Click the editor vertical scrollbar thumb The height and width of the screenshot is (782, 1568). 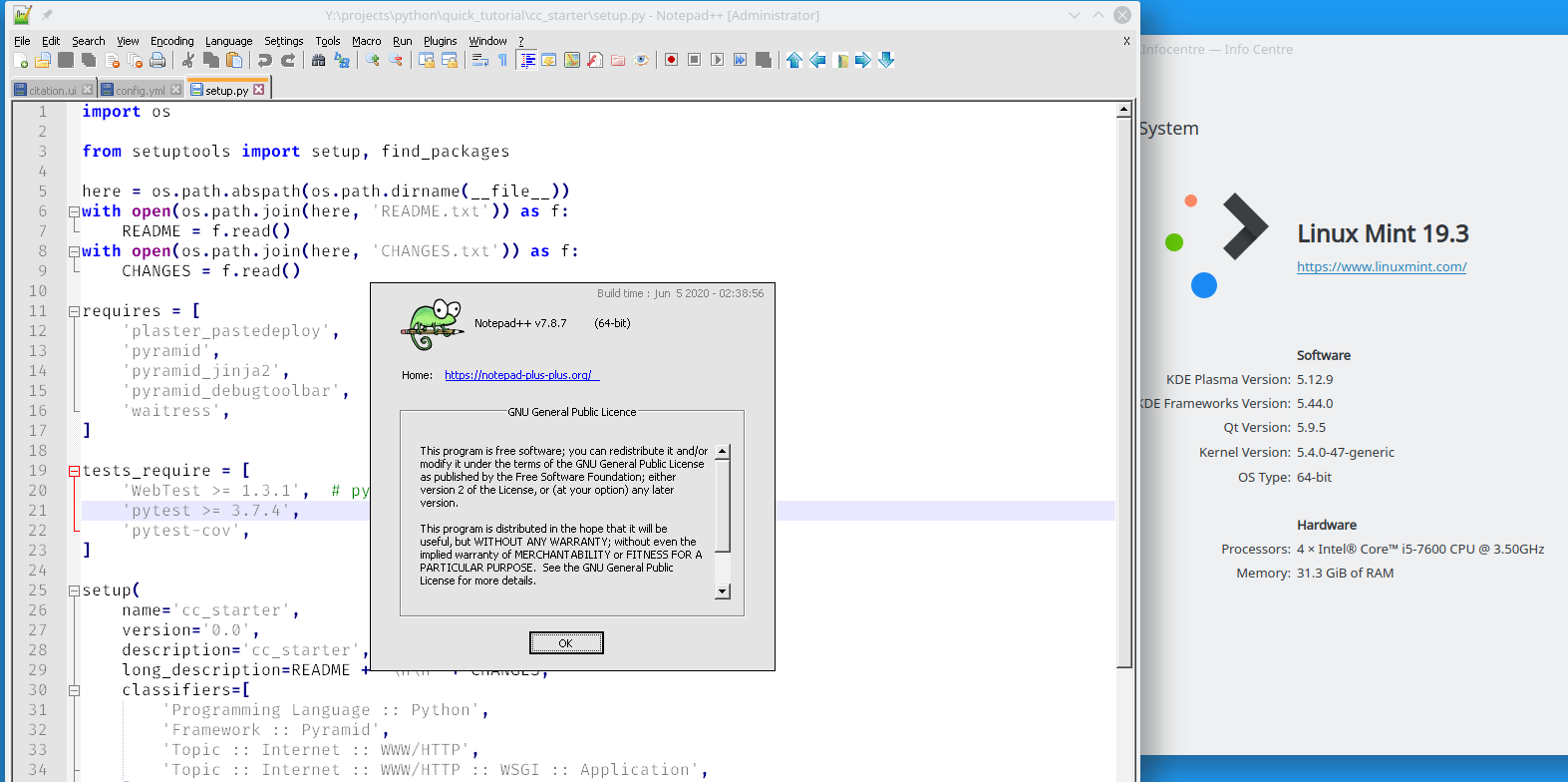click(1123, 393)
